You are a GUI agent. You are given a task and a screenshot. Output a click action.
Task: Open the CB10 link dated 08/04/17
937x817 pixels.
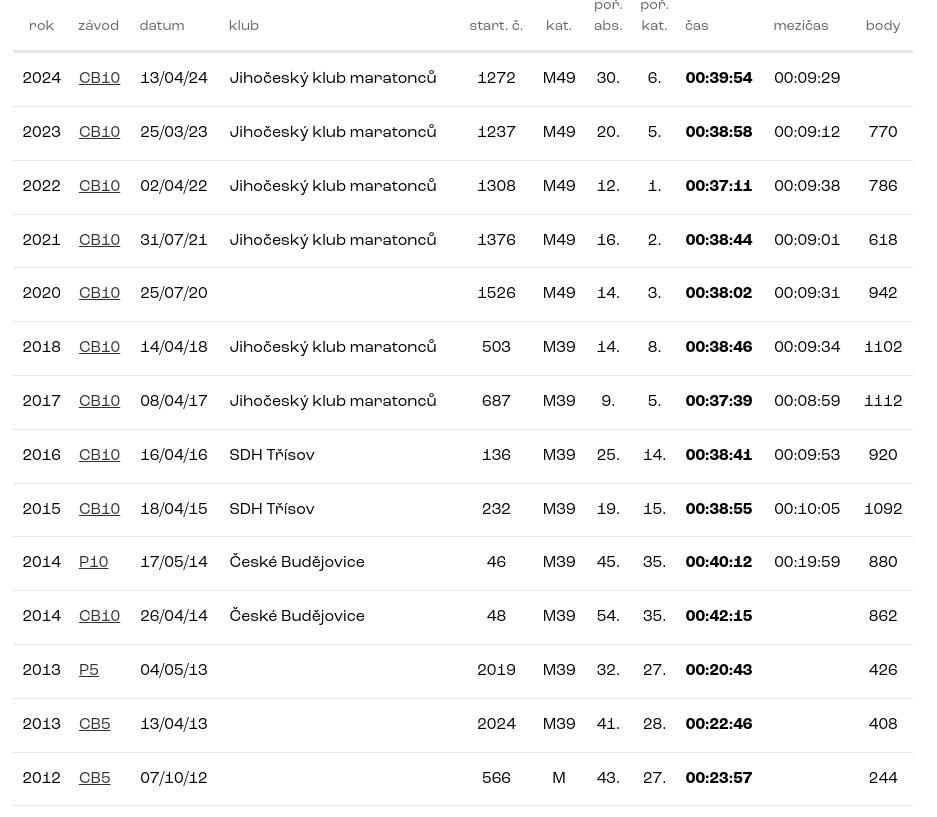(x=99, y=402)
